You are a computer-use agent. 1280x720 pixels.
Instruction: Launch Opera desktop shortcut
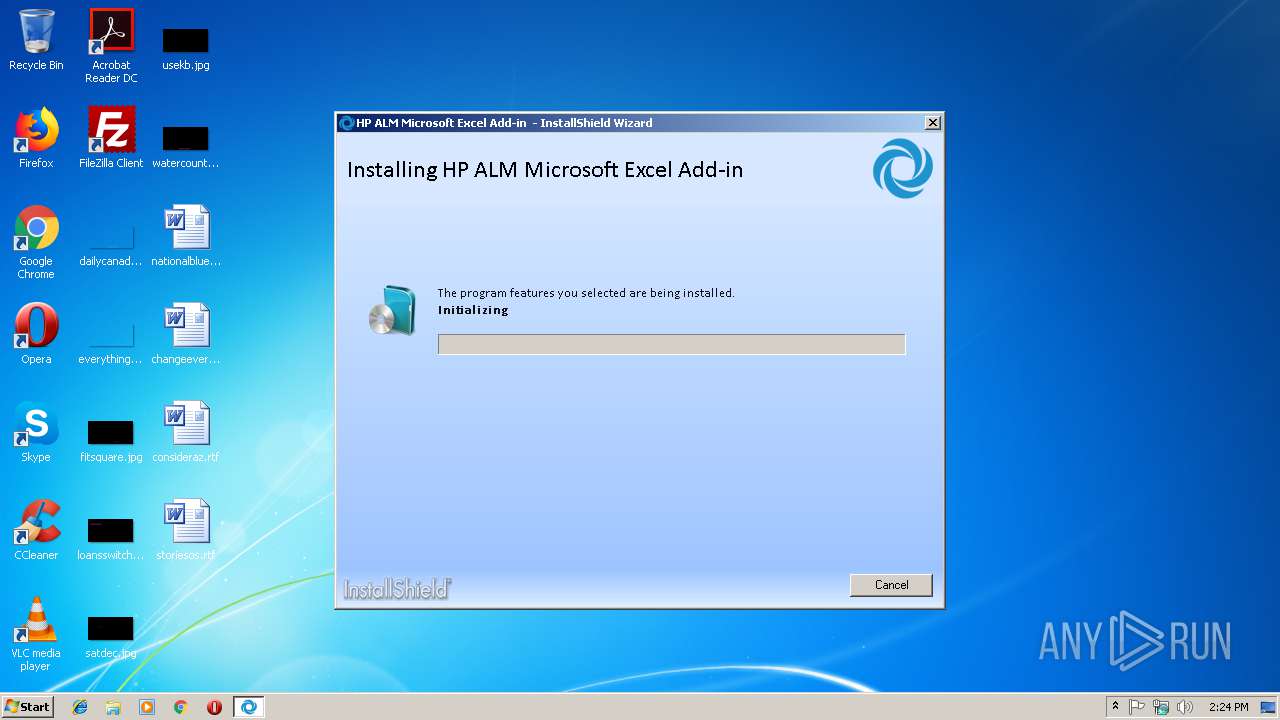click(x=36, y=334)
